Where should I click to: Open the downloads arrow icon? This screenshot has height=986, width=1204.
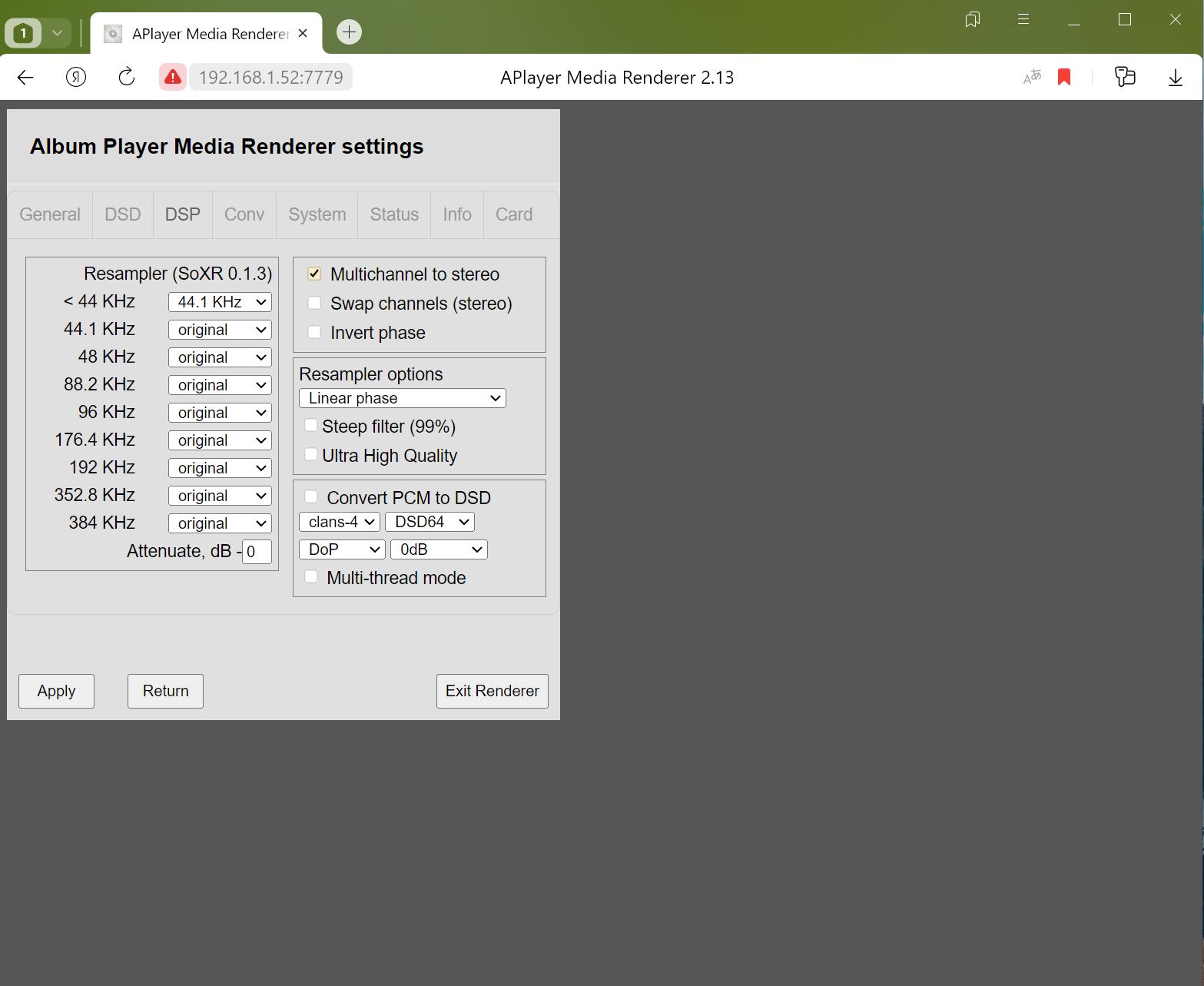point(1175,77)
